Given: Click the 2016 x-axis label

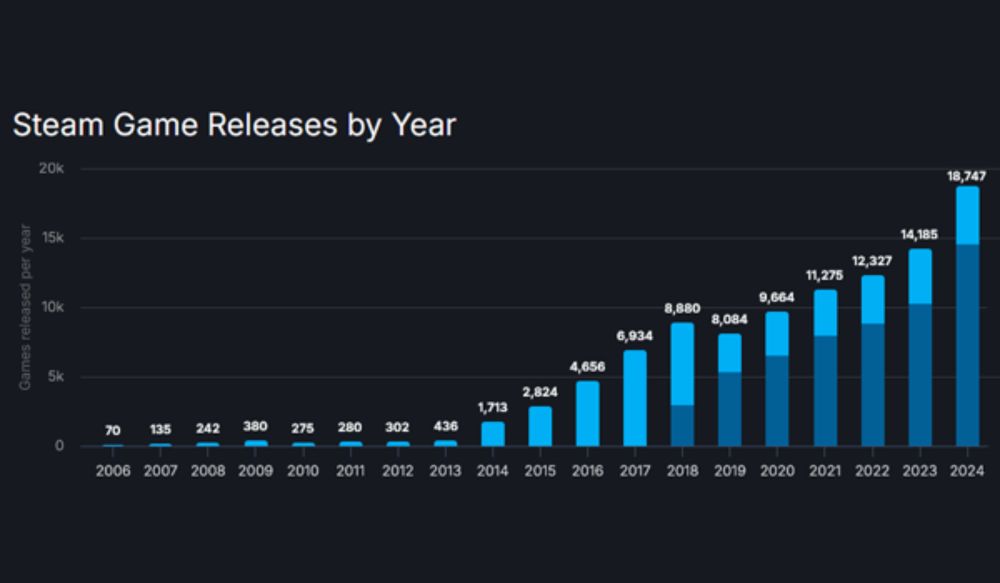Looking at the screenshot, I should coord(587,471).
